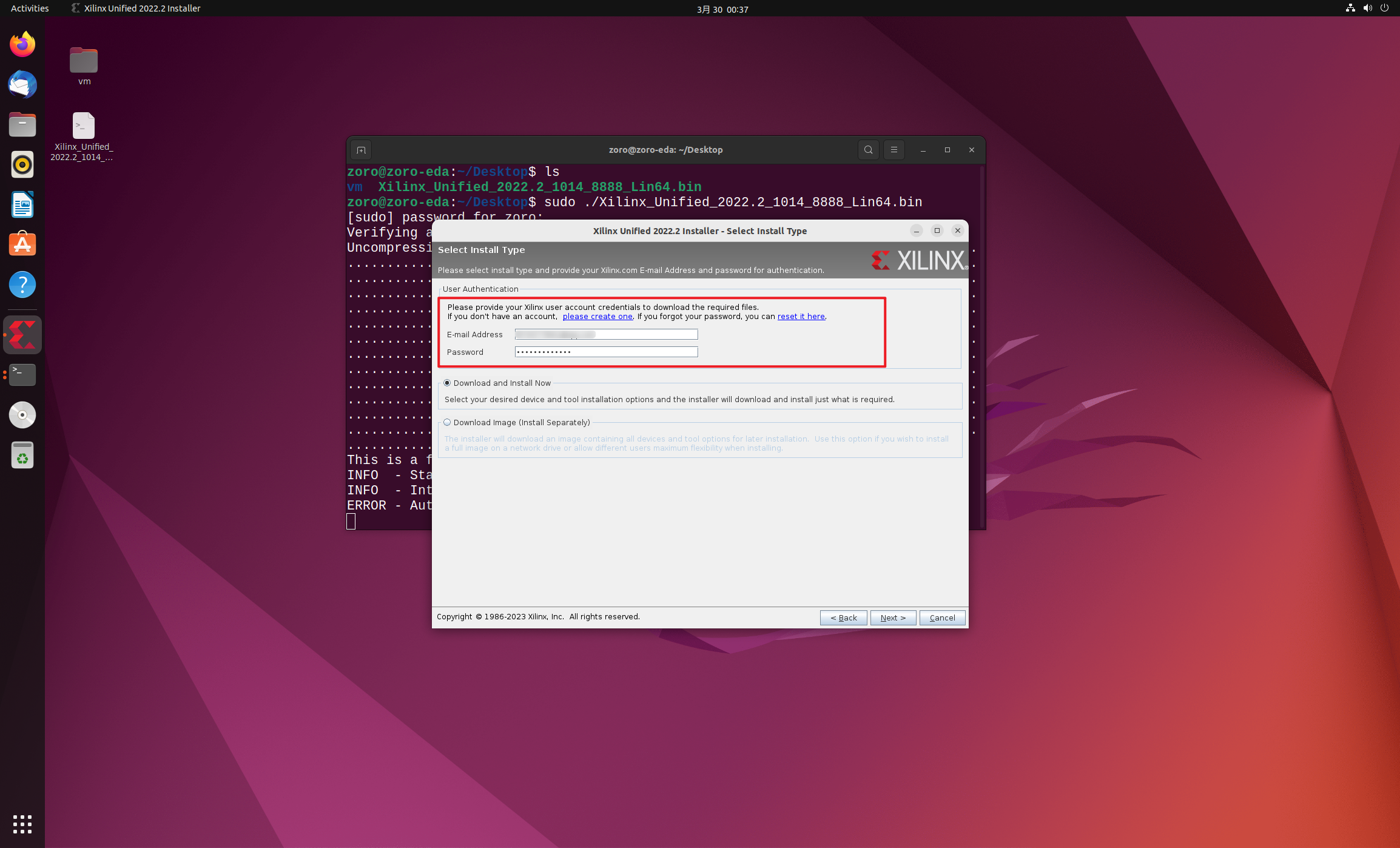Screen dimensions: 1400x848
Task: Open the power menu icon in top bar
Action: [1384, 8]
